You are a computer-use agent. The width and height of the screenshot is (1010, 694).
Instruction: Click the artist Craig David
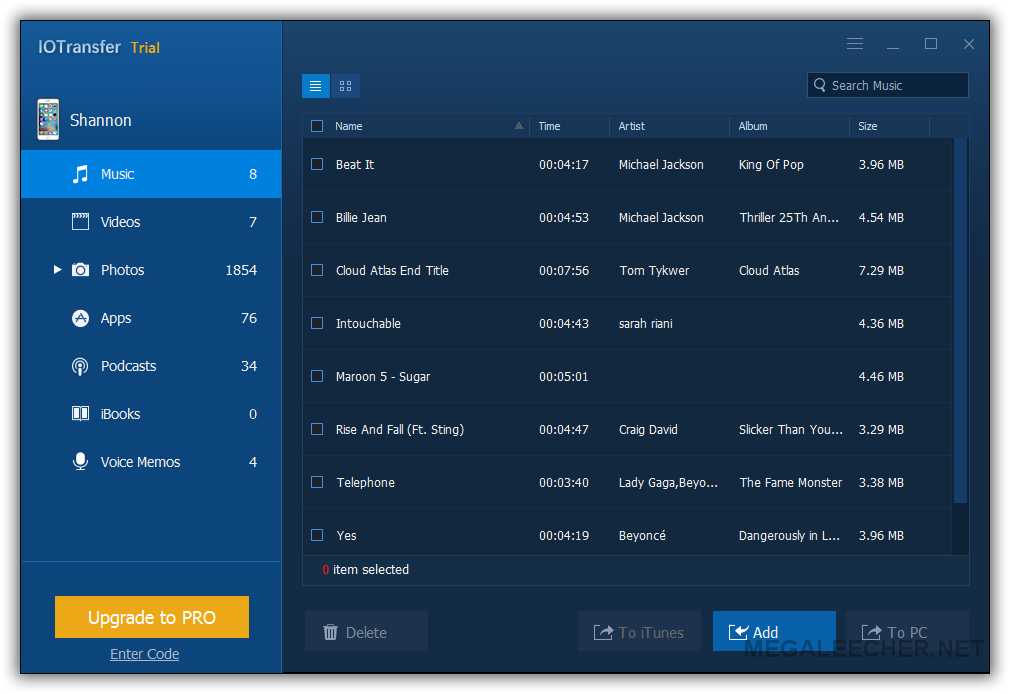click(x=648, y=429)
